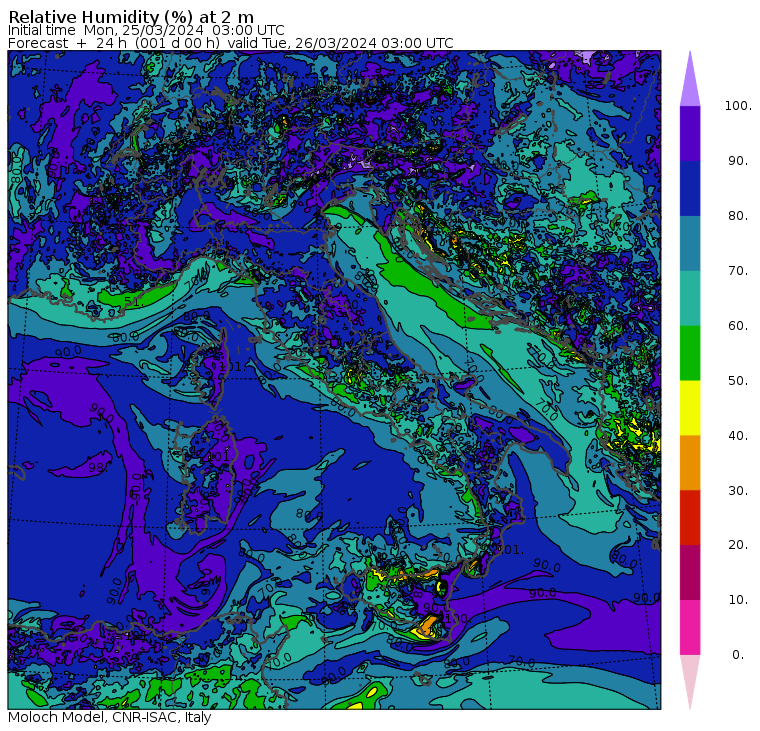This screenshot has width=760, height=731.
Task: Pick the pale pink bottom arrow of the colorbar
Action: tap(690, 676)
